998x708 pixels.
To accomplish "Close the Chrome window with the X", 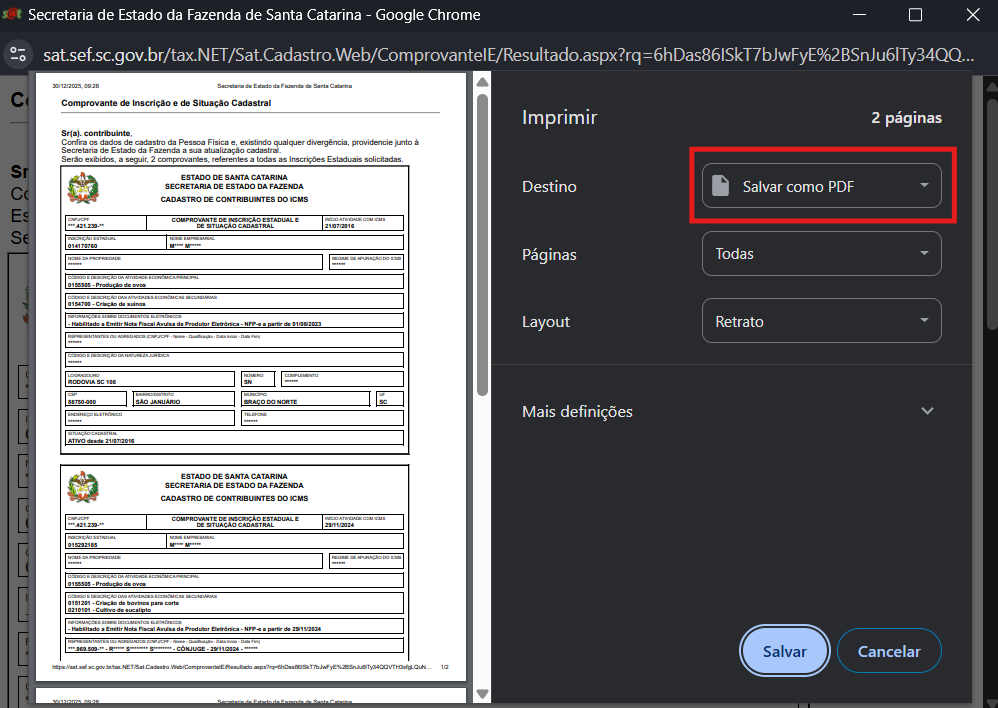I will 971,15.
